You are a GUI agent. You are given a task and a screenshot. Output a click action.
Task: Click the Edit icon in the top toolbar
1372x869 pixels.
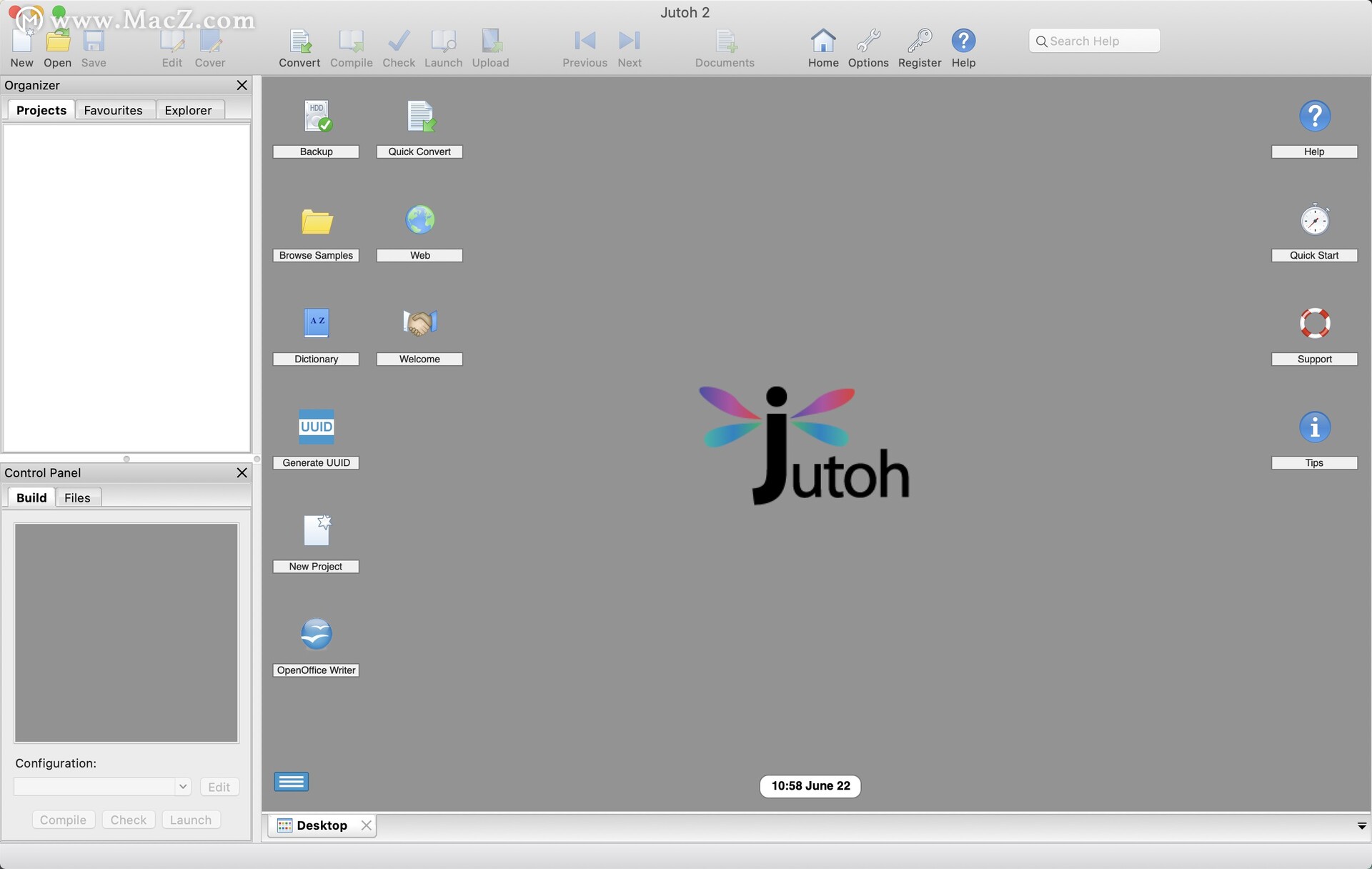pyautogui.click(x=172, y=41)
